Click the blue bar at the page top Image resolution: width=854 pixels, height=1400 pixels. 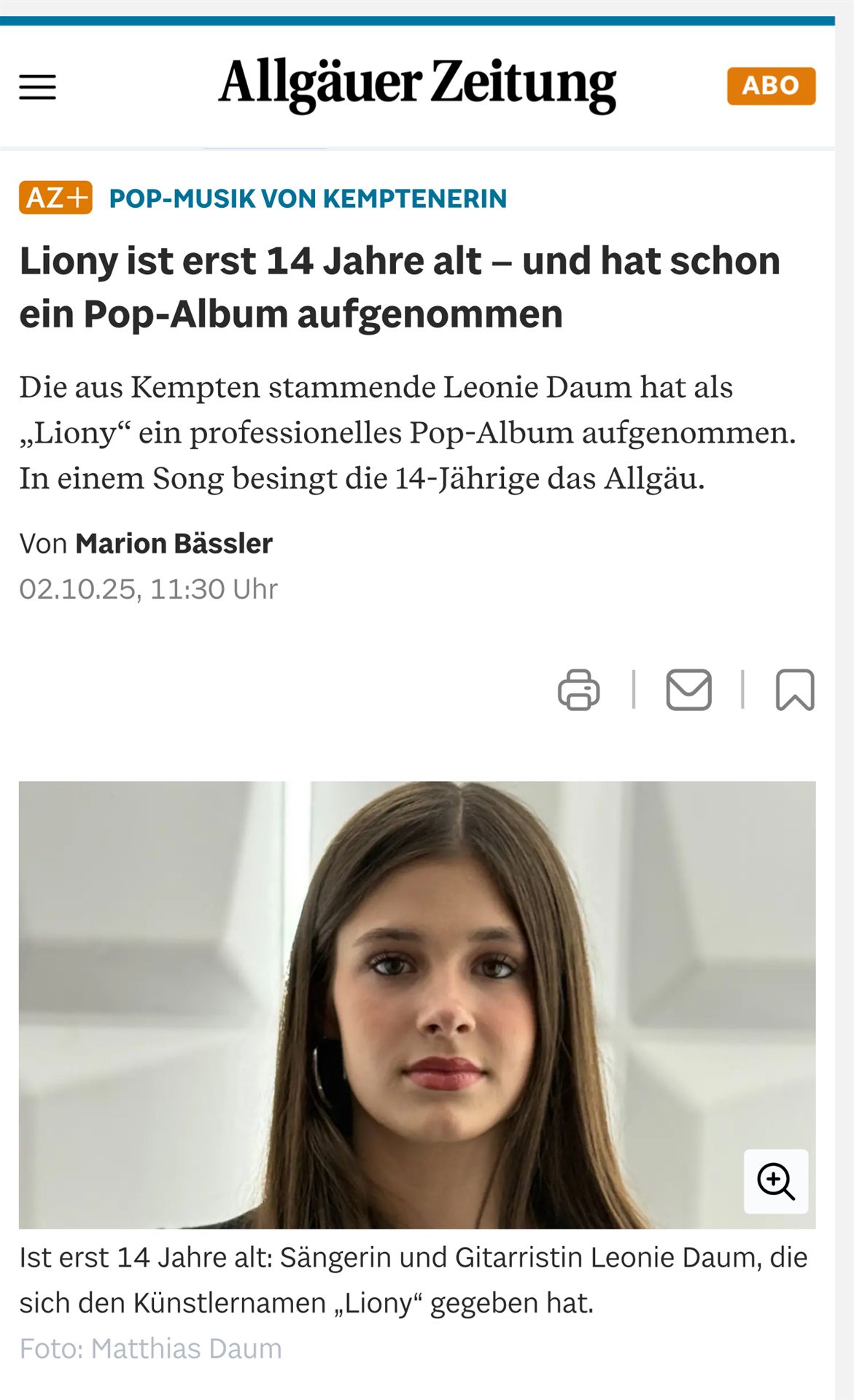point(417,20)
